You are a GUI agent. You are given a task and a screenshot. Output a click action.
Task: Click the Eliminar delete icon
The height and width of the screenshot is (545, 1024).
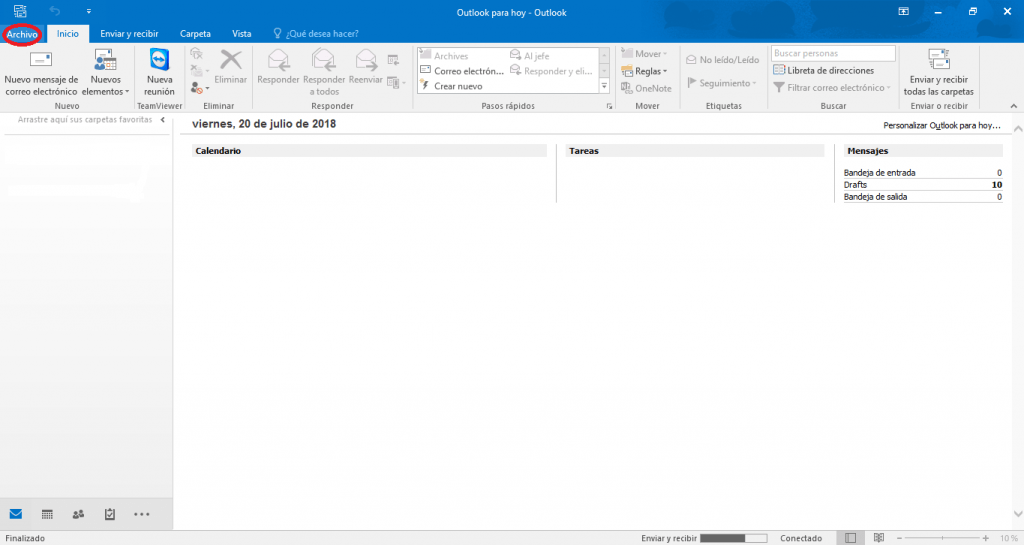coord(231,67)
